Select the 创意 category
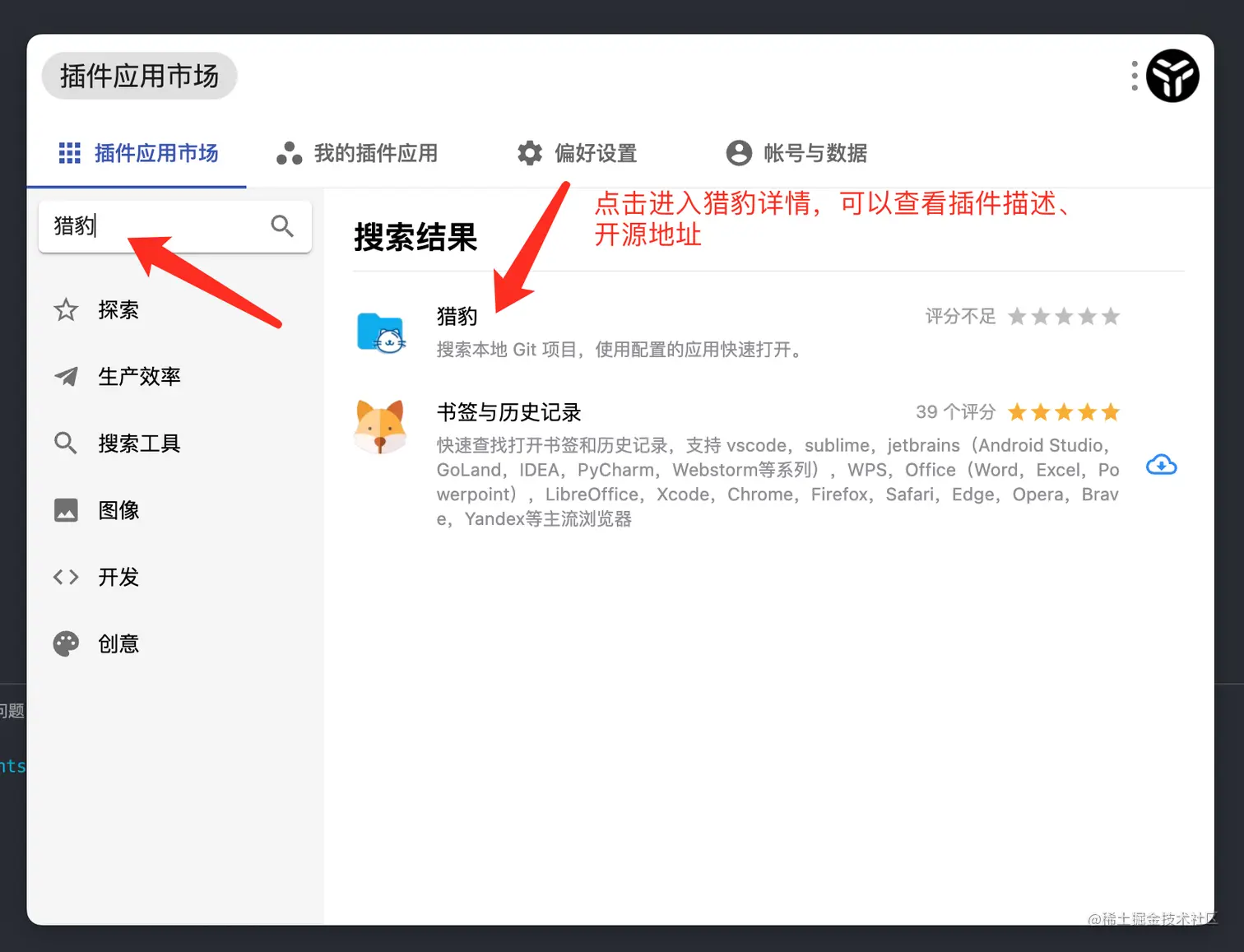Image resolution: width=1244 pixels, height=952 pixels. tap(175, 643)
